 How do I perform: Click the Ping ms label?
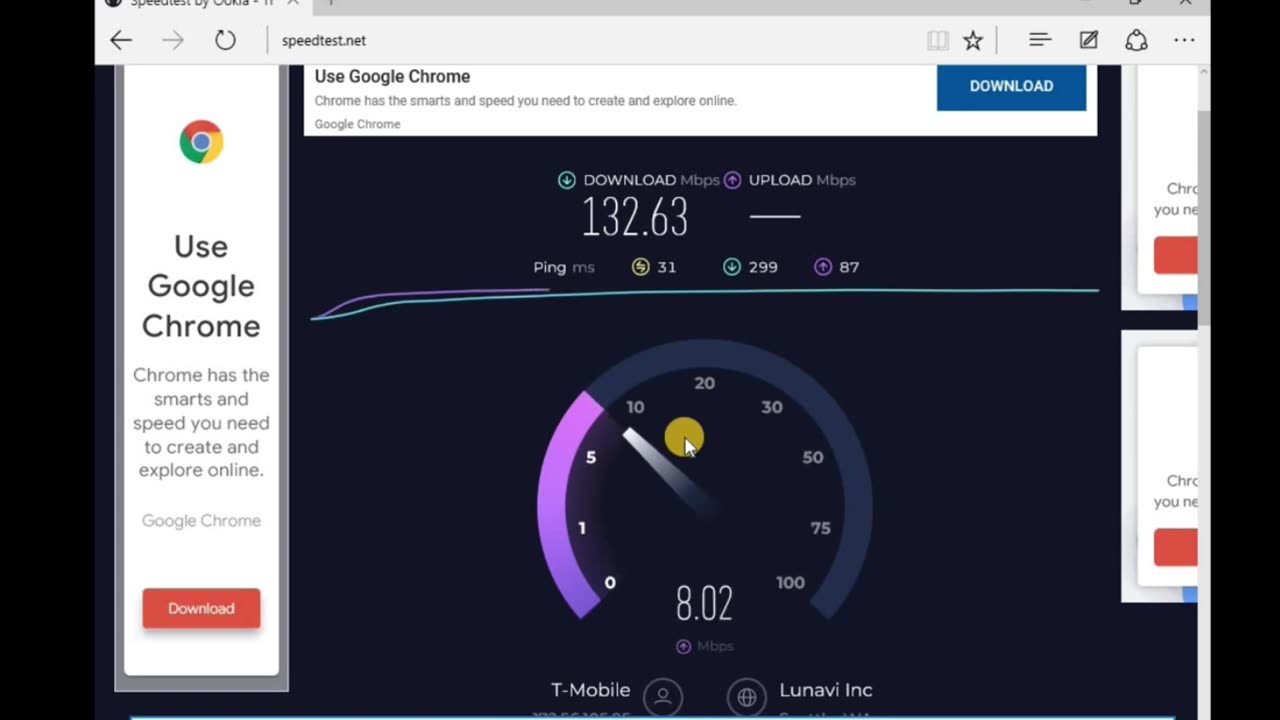coord(564,267)
